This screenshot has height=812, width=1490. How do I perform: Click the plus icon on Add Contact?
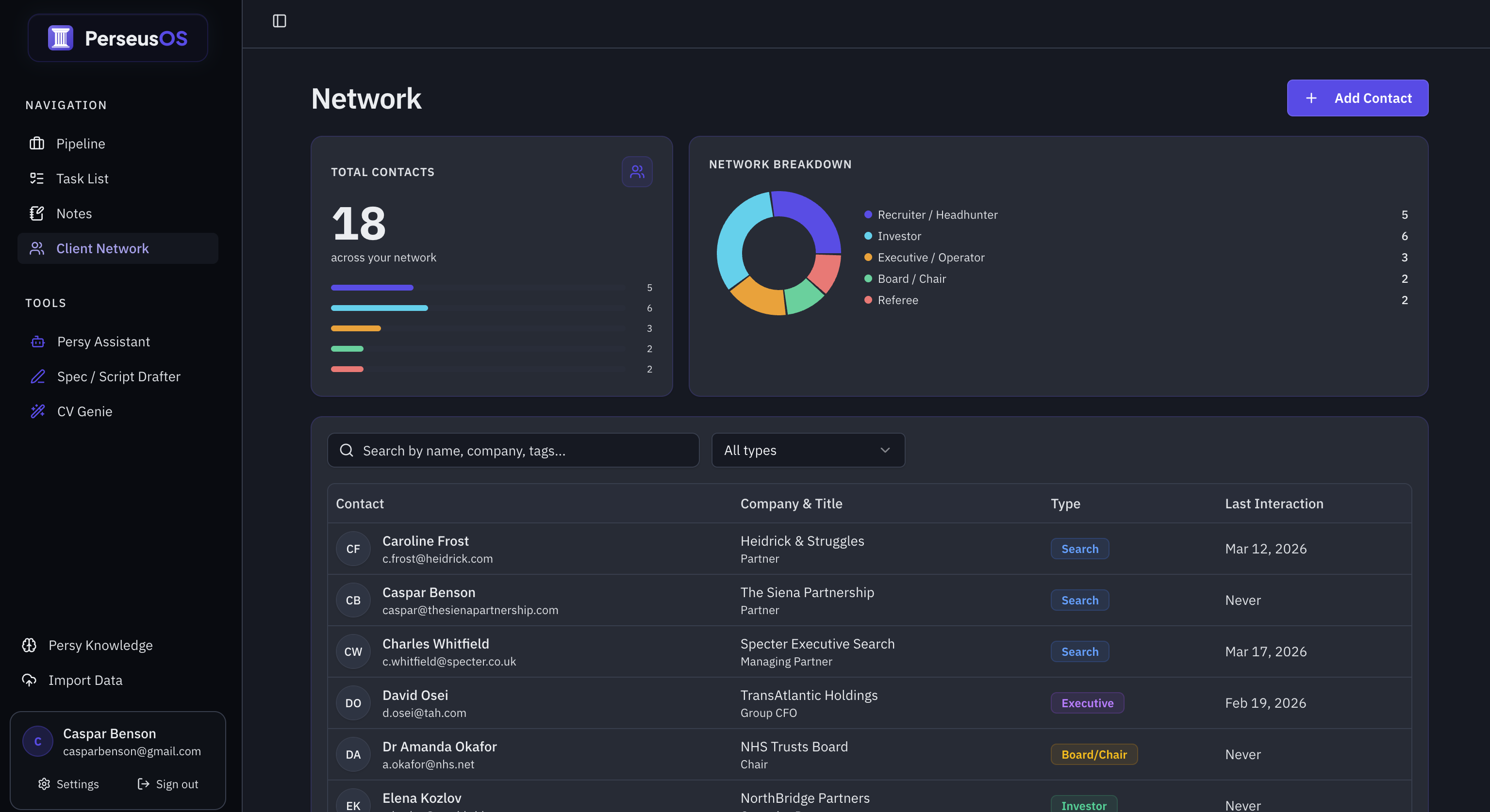click(x=1311, y=98)
